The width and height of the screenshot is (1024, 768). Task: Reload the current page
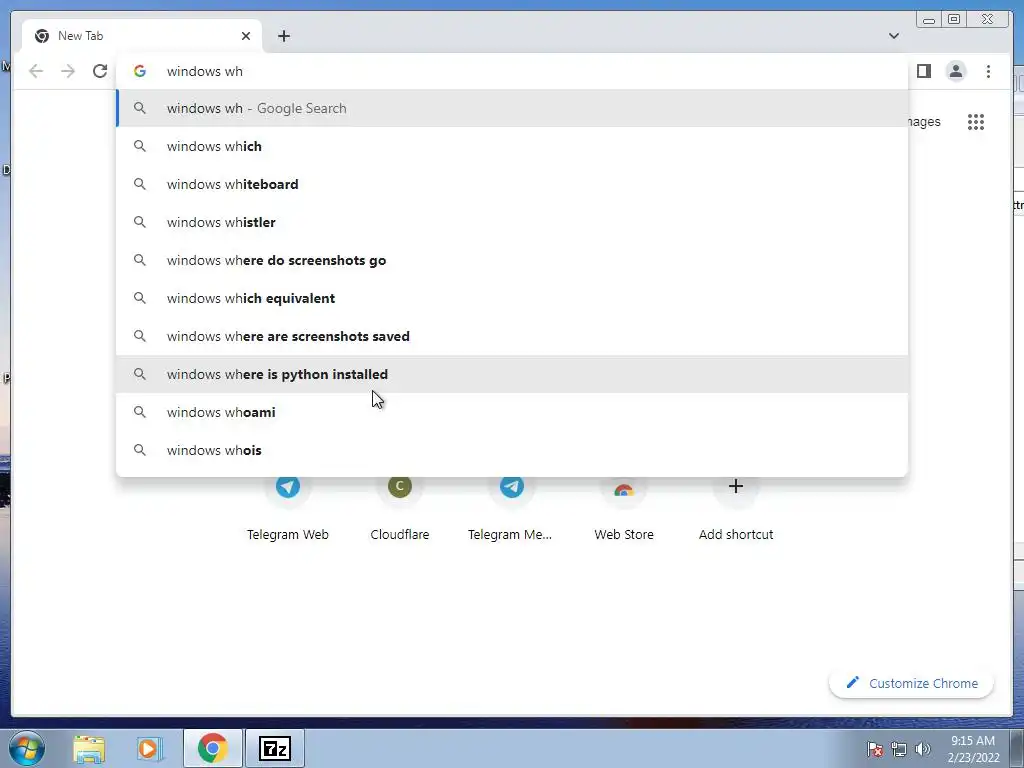tap(100, 71)
